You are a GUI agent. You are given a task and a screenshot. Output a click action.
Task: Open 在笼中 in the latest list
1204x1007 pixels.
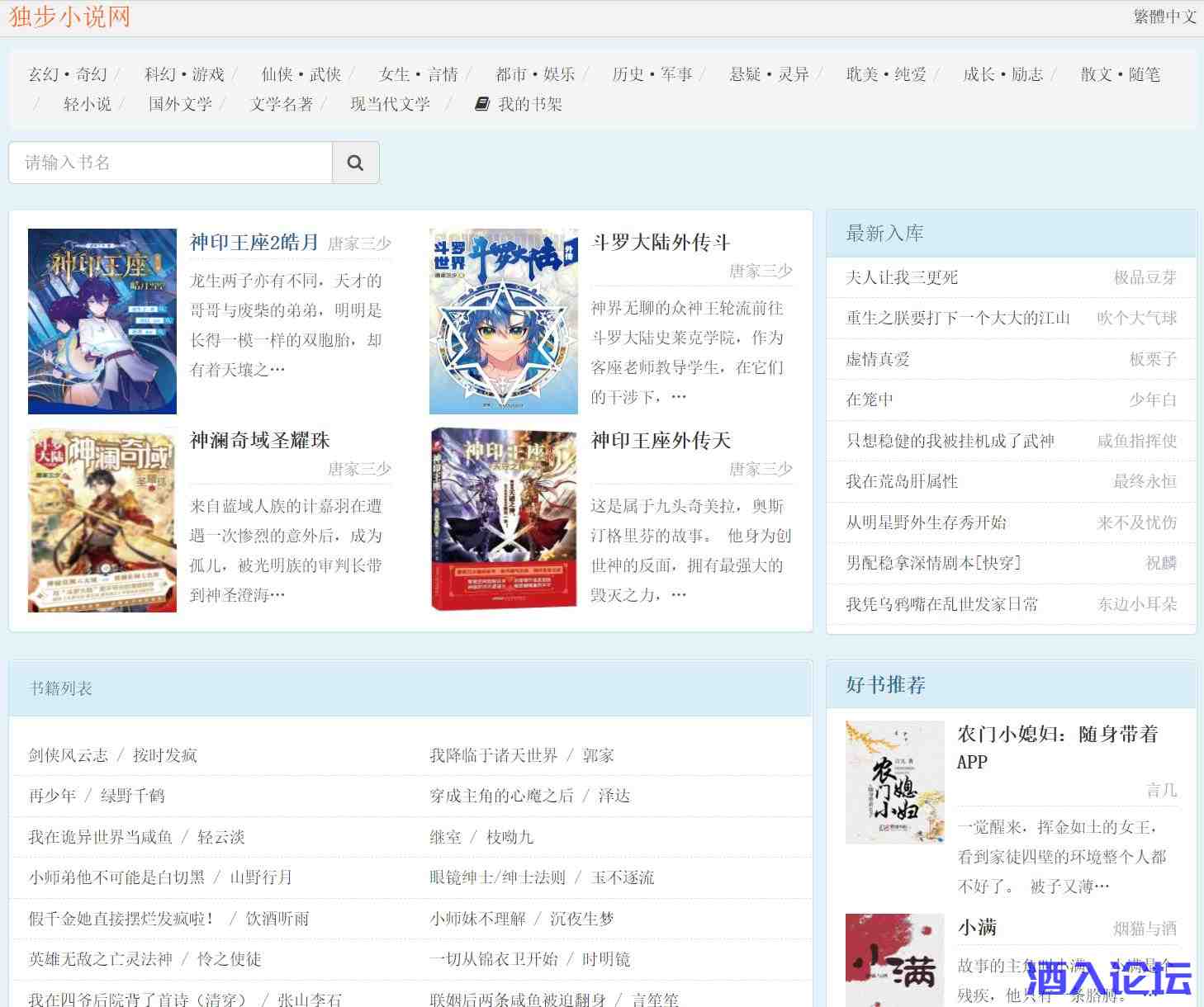coord(870,399)
